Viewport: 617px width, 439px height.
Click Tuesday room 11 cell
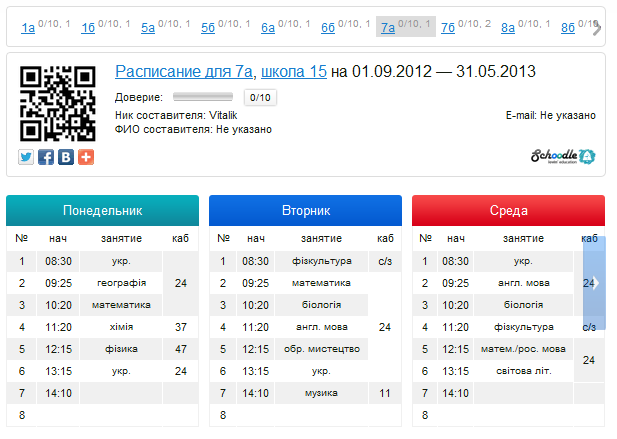point(385,393)
